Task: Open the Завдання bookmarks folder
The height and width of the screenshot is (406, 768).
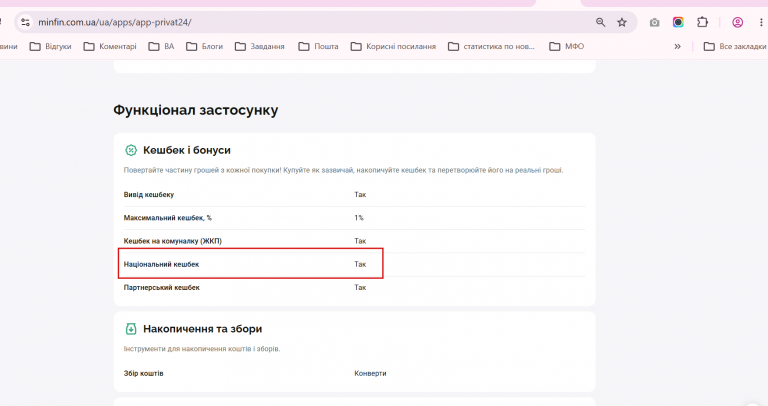Action: 260,47
